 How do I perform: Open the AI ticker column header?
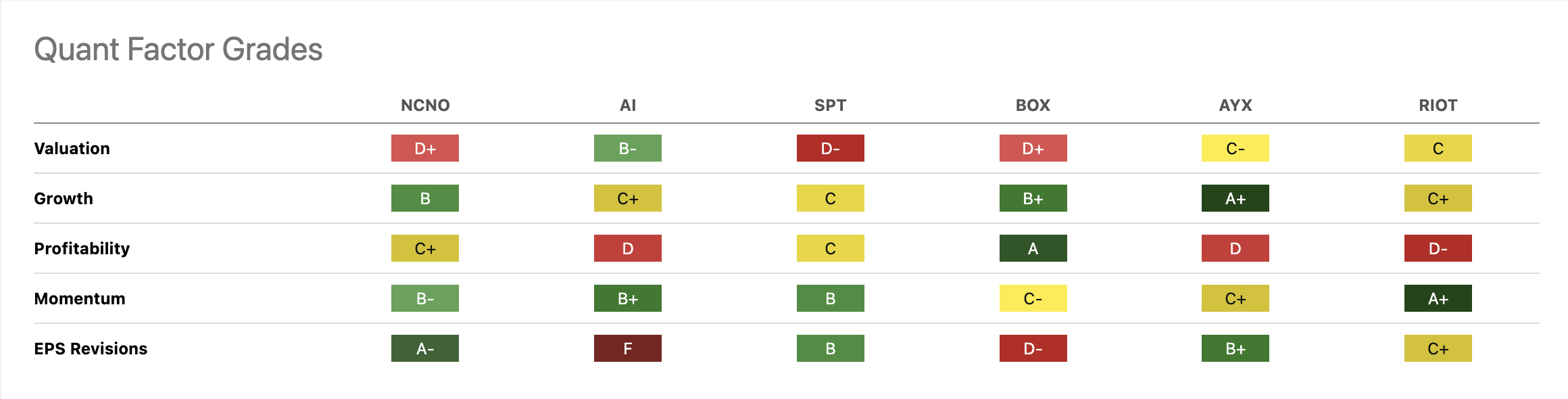tap(628, 105)
